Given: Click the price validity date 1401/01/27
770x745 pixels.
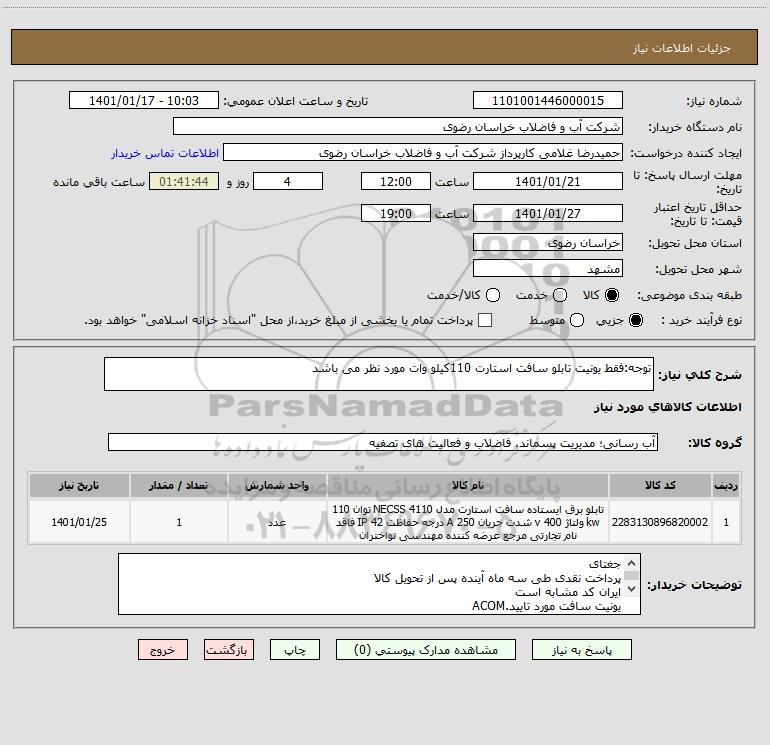Looking at the screenshot, I should point(548,213).
